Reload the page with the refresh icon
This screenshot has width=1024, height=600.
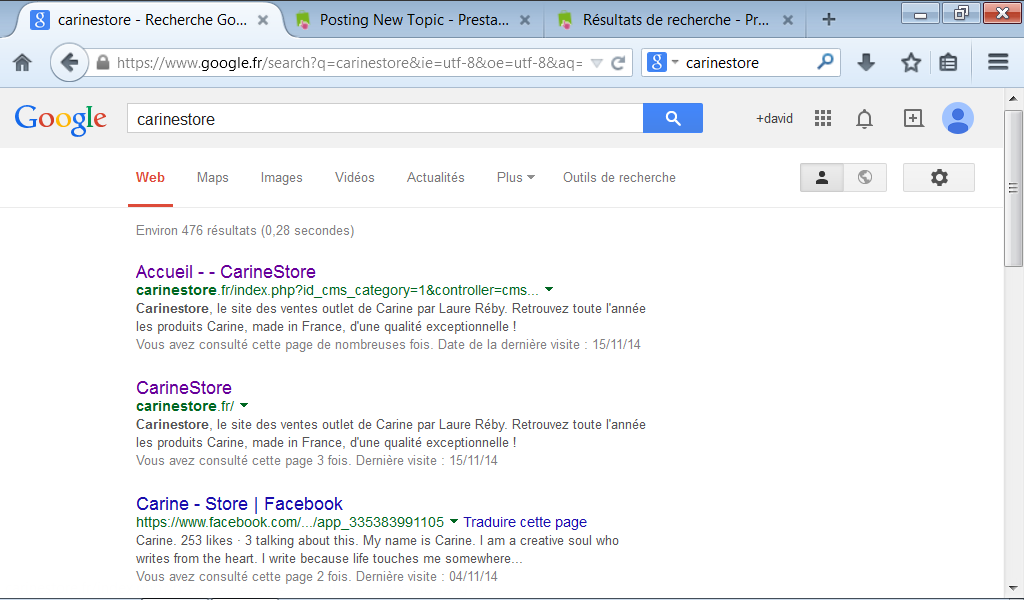(618, 63)
